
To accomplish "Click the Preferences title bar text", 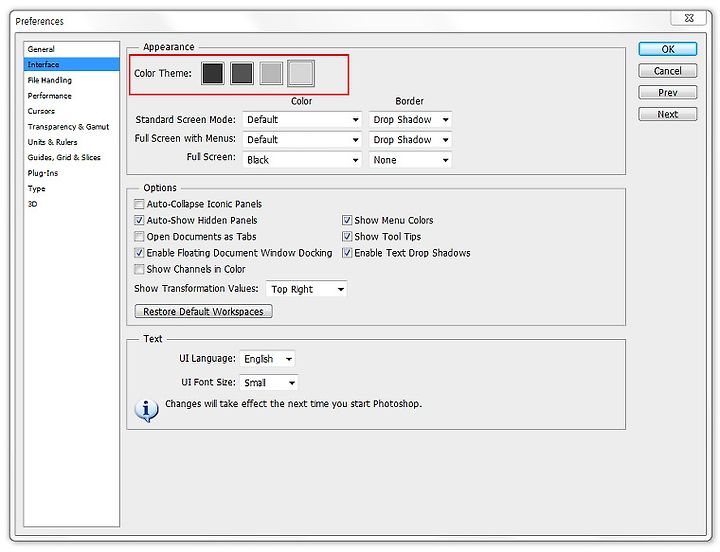I will (39, 21).
